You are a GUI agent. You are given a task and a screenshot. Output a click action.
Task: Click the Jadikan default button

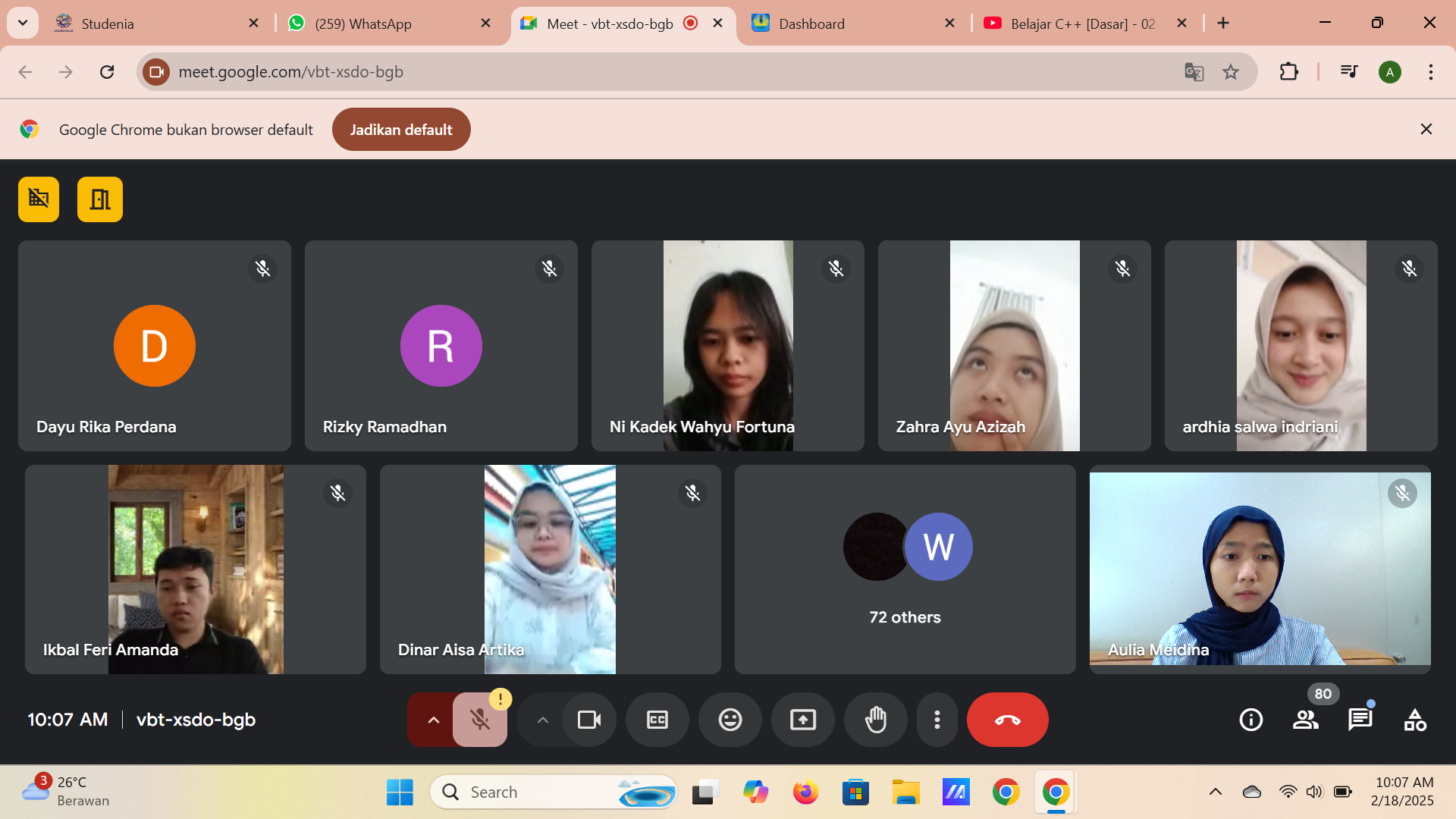400,130
